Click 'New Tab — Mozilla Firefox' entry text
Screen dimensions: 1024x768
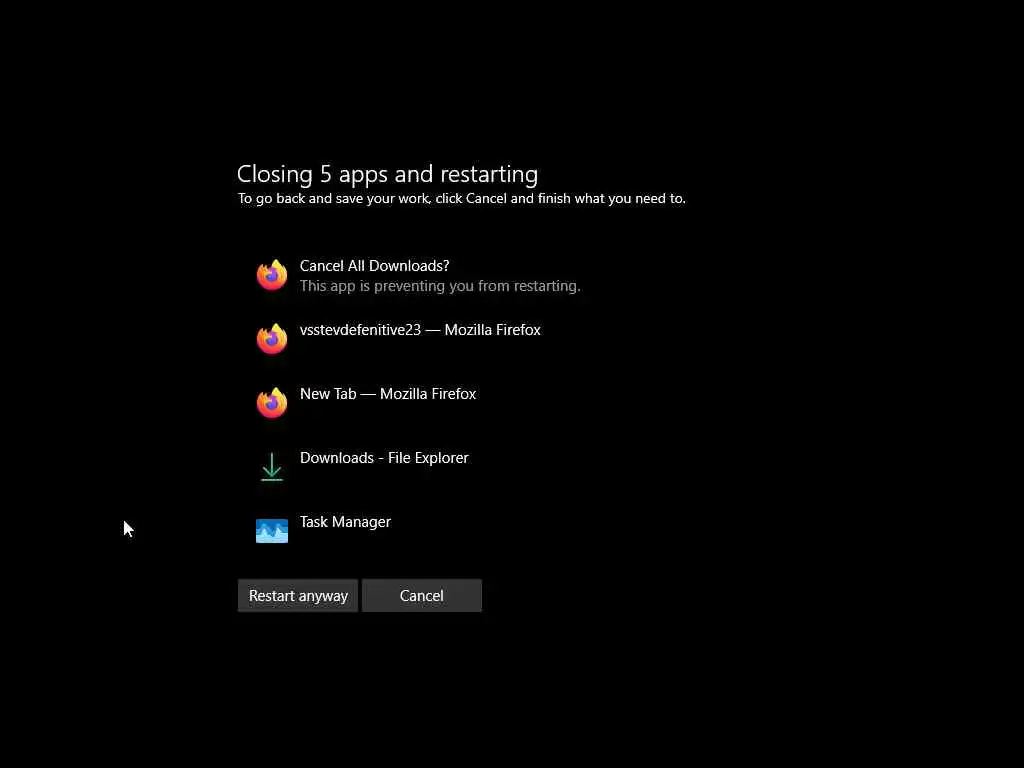(x=388, y=394)
